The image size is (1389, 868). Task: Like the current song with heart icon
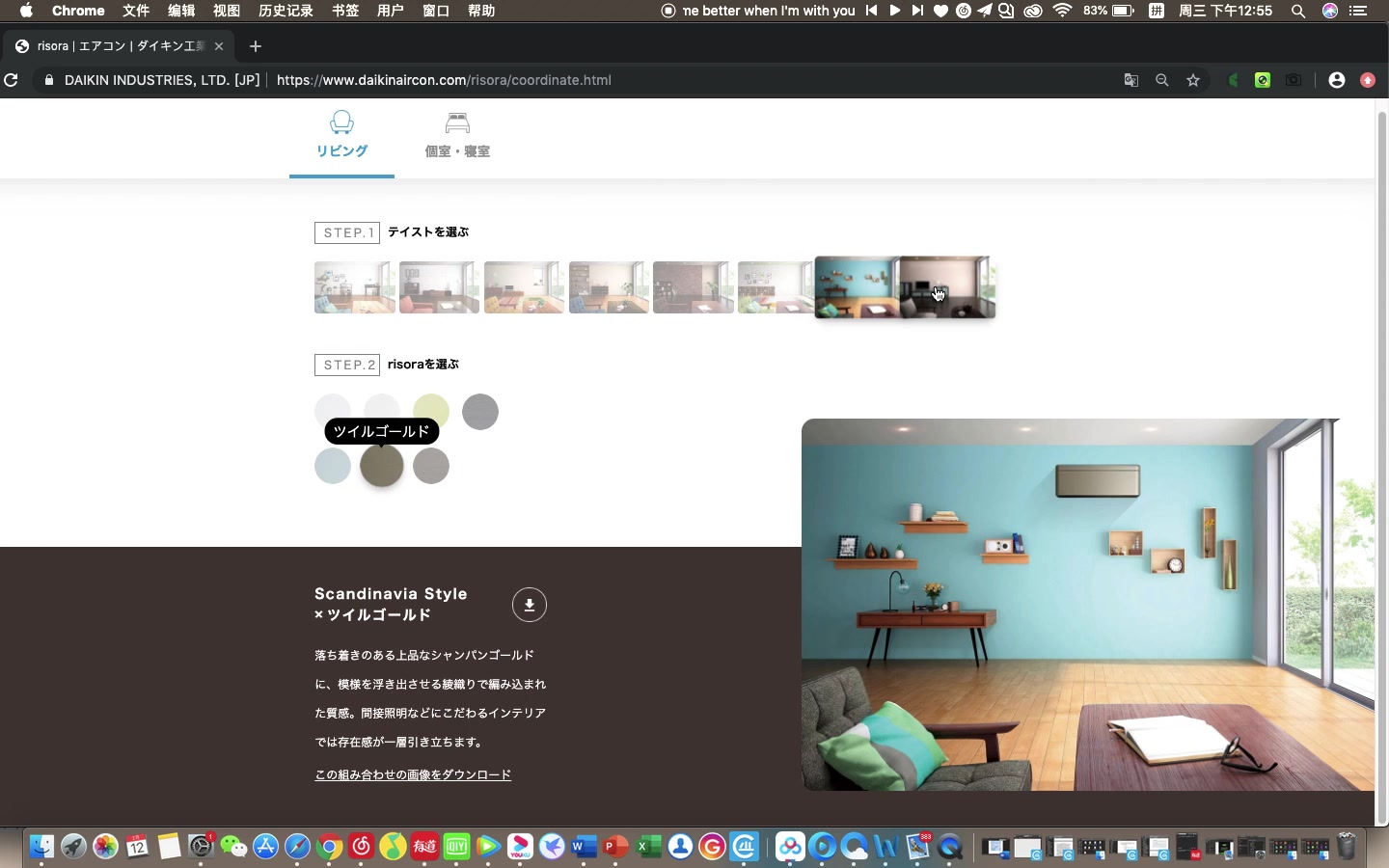pyautogui.click(x=940, y=11)
